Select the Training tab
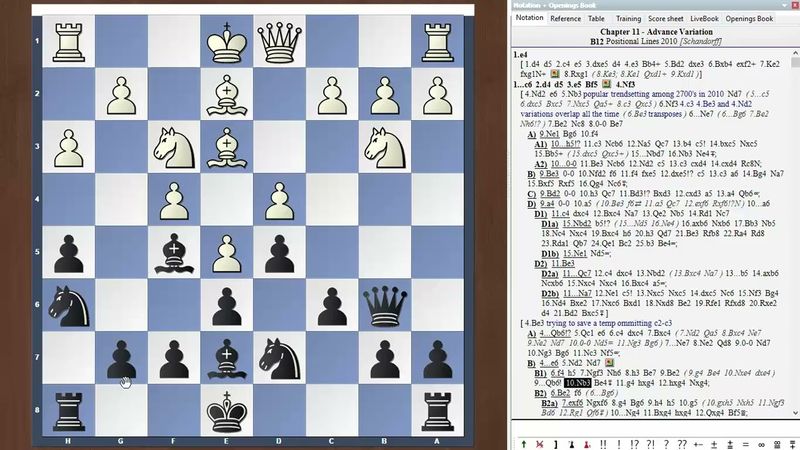This screenshot has width=800, height=450. pyautogui.click(x=628, y=18)
